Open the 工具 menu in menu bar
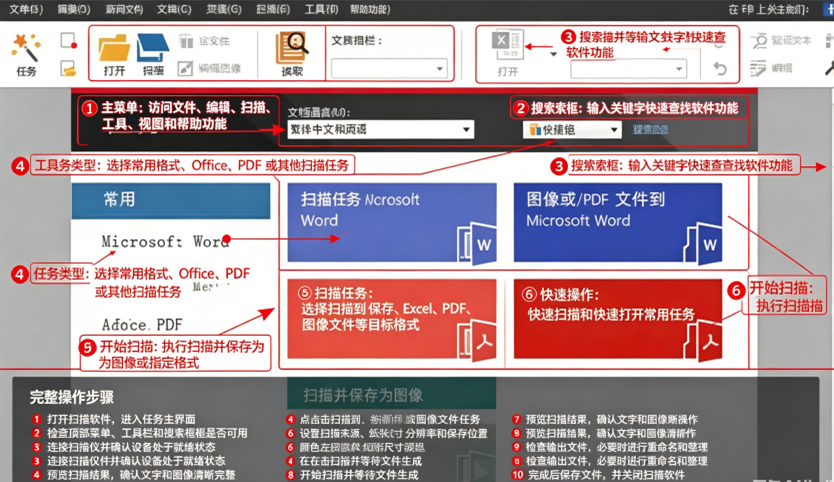 (x=321, y=10)
